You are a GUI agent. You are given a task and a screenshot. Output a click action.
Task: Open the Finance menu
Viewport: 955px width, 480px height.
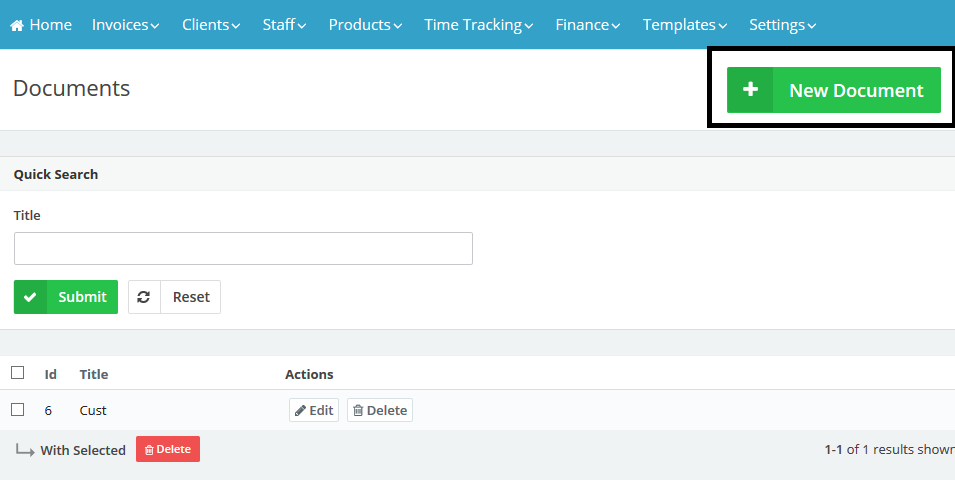588,25
